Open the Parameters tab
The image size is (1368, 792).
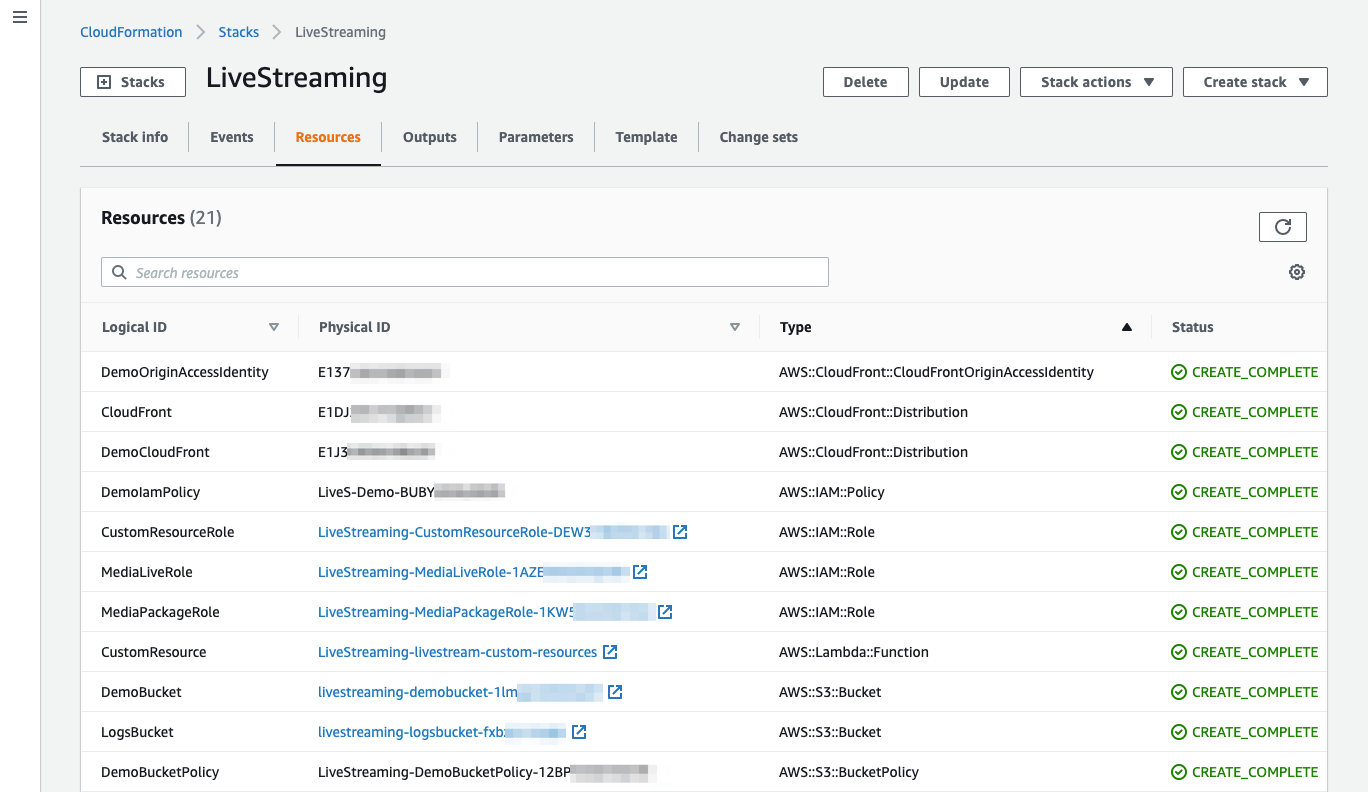coord(536,137)
